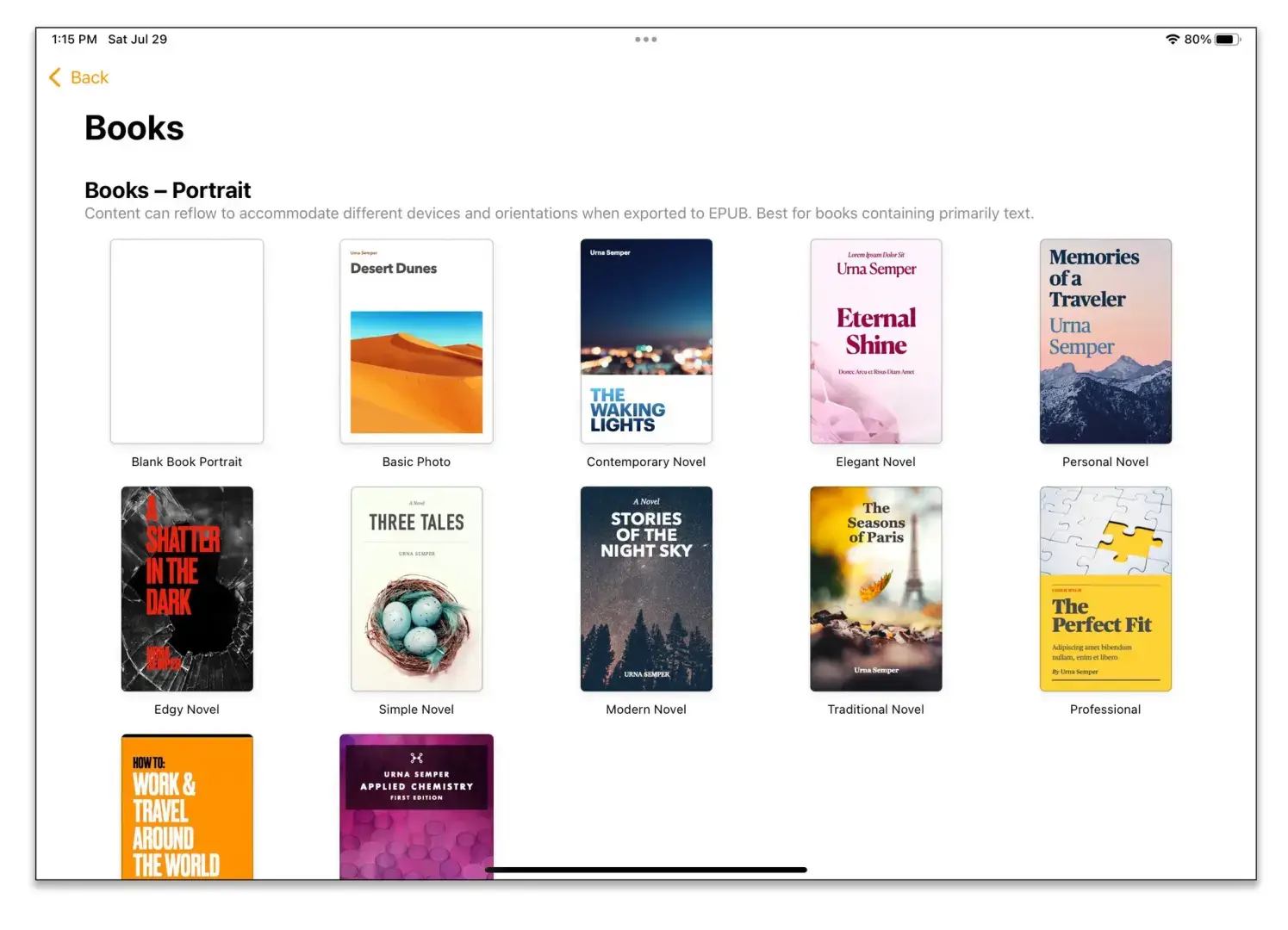Screen dimensions: 1288x930
Task: Choose the Desert Dunes Basic Photo template
Action: click(416, 341)
